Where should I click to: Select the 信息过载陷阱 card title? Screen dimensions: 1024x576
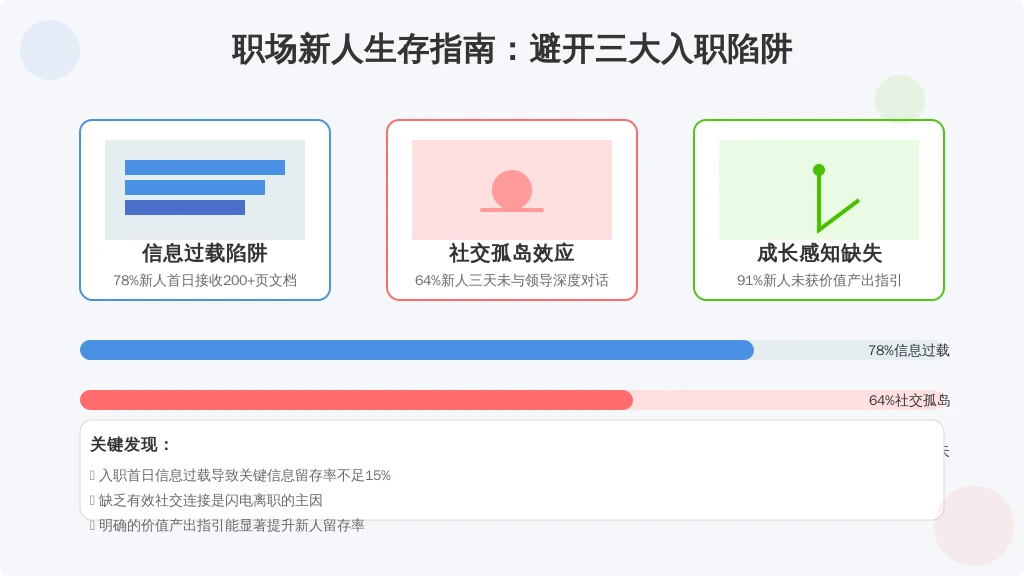204,253
